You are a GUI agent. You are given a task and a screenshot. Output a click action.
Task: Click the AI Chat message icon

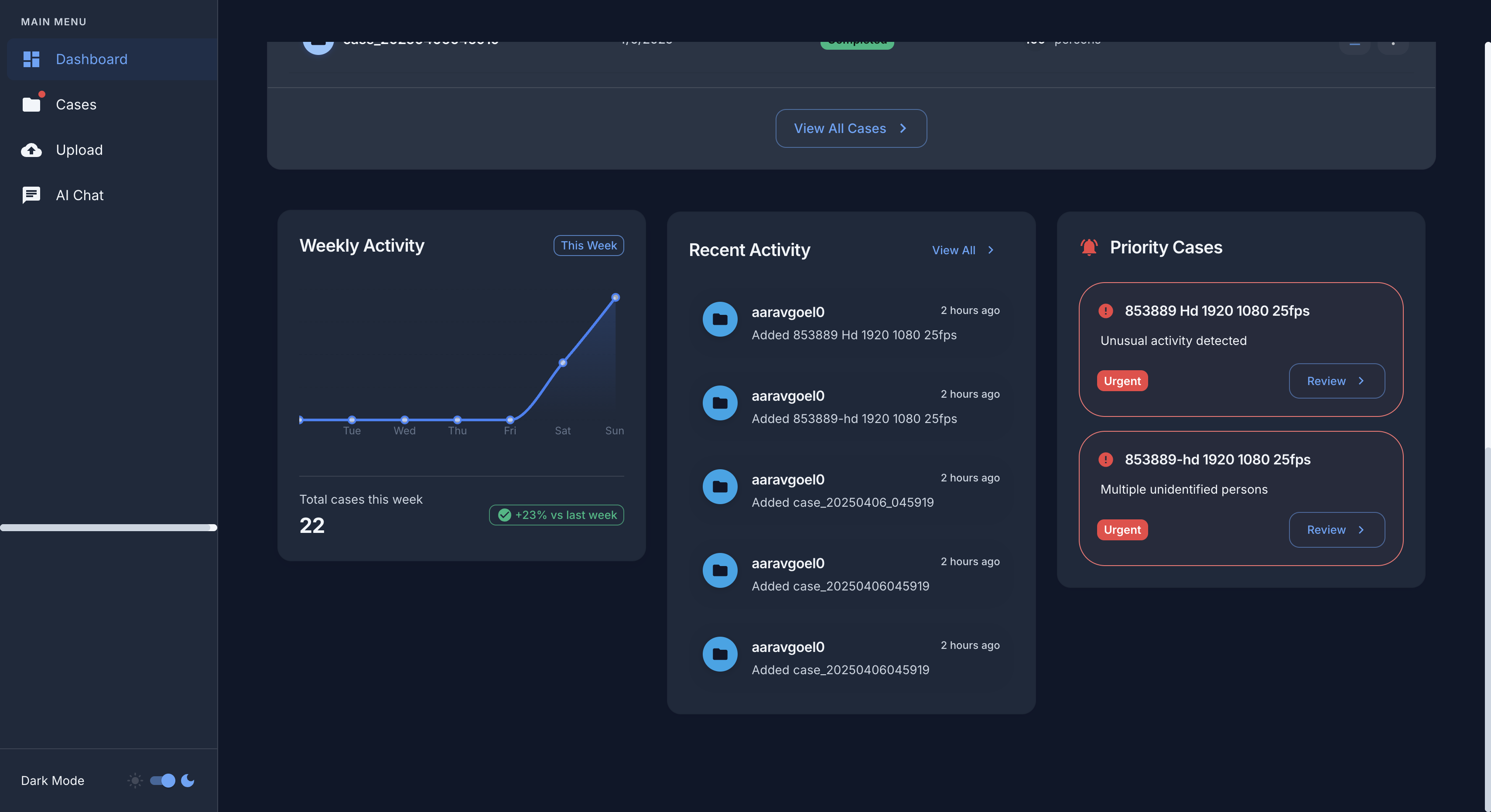point(31,195)
